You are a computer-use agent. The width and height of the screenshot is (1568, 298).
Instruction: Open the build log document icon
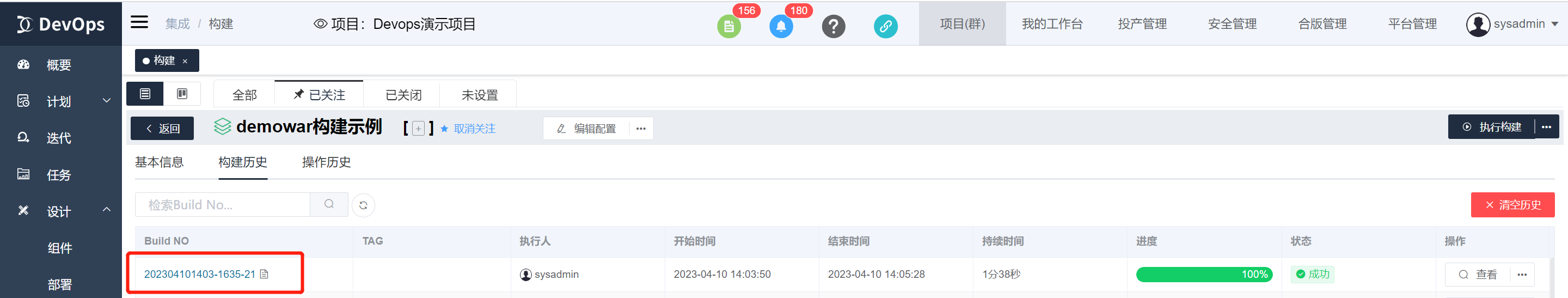(x=264, y=274)
